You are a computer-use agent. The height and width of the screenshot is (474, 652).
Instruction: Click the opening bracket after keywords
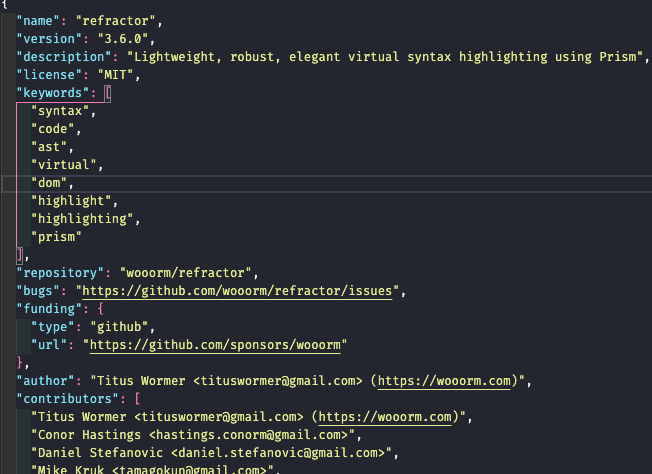pyautogui.click(x=108, y=93)
